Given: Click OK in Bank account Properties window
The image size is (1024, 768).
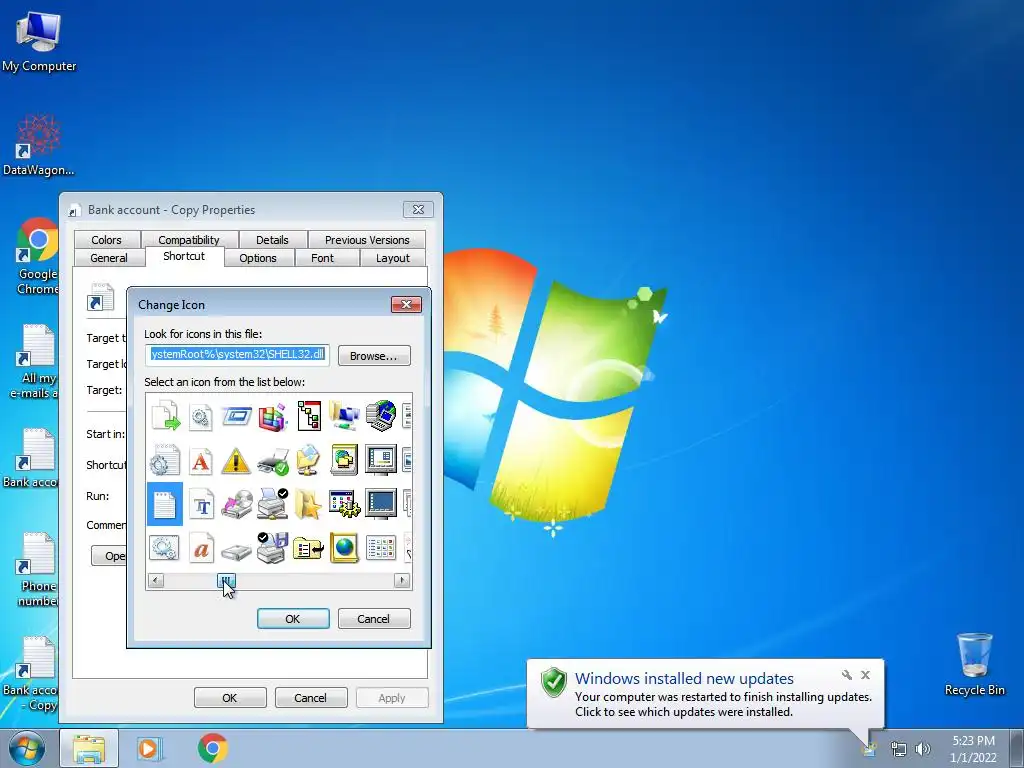Looking at the screenshot, I should [x=230, y=697].
